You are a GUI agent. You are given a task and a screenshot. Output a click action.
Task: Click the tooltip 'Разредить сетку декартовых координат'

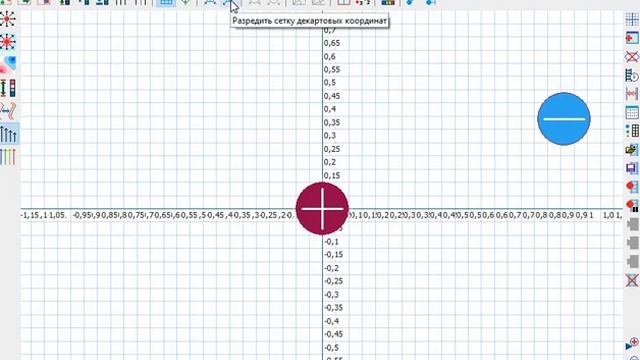310,21
